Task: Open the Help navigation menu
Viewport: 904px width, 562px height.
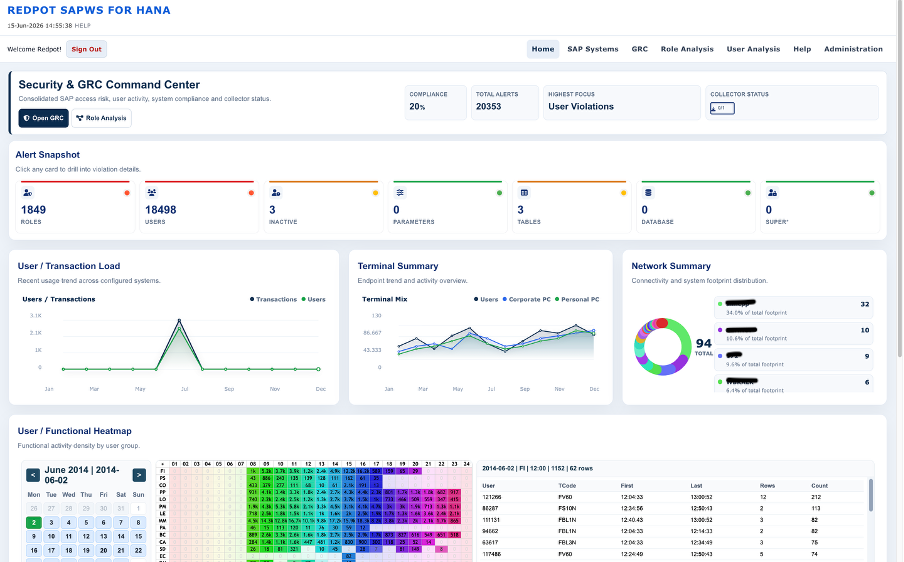Action: click(x=802, y=49)
